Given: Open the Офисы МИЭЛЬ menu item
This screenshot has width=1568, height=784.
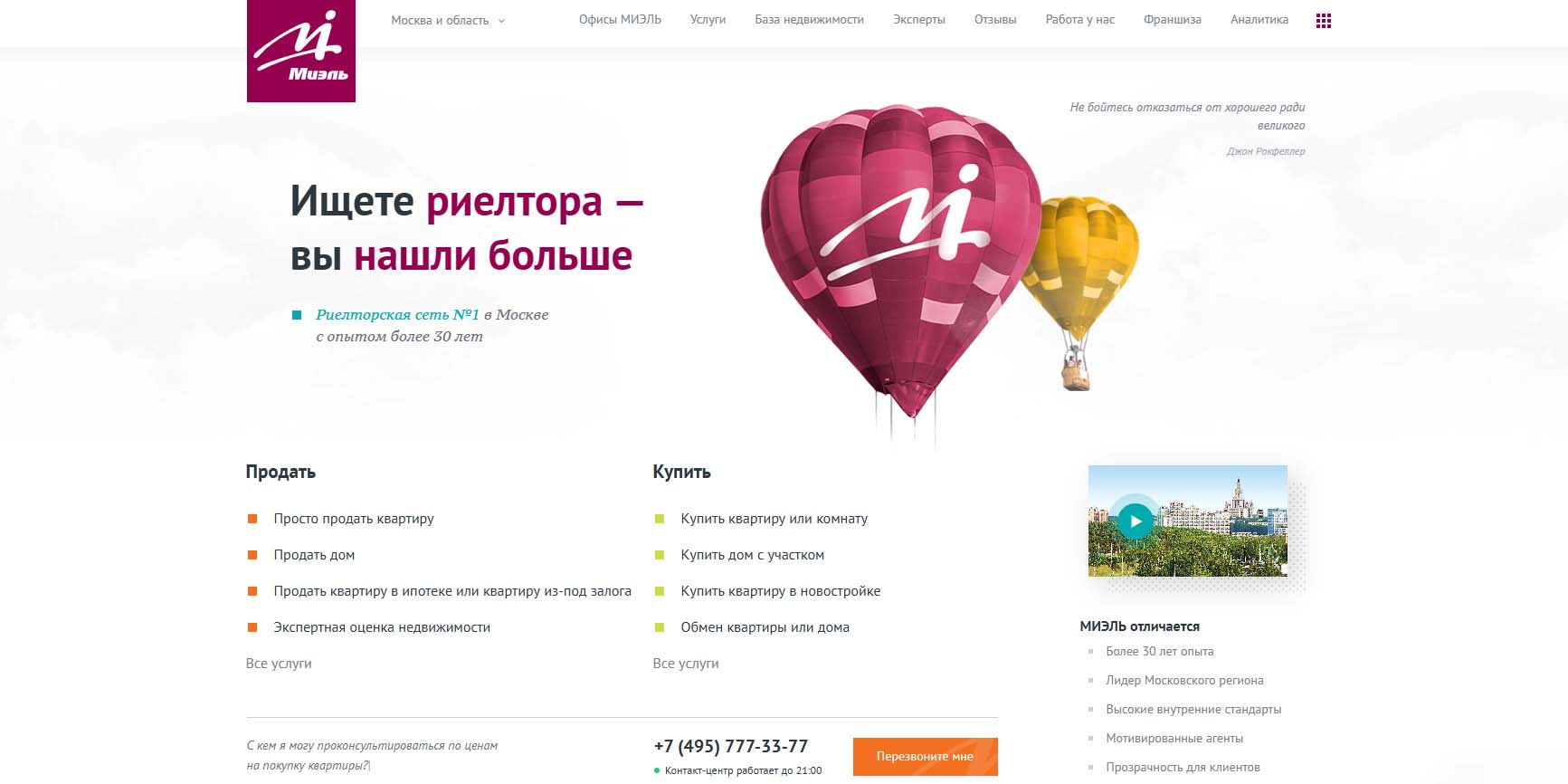Looking at the screenshot, I should pyautogui.click(x=620, y=20).
